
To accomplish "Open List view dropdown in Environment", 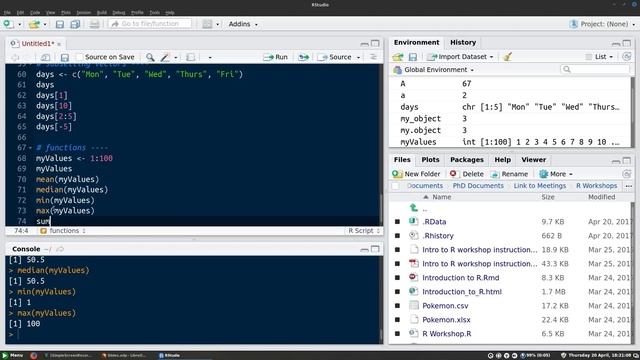I will coord(599,57).
